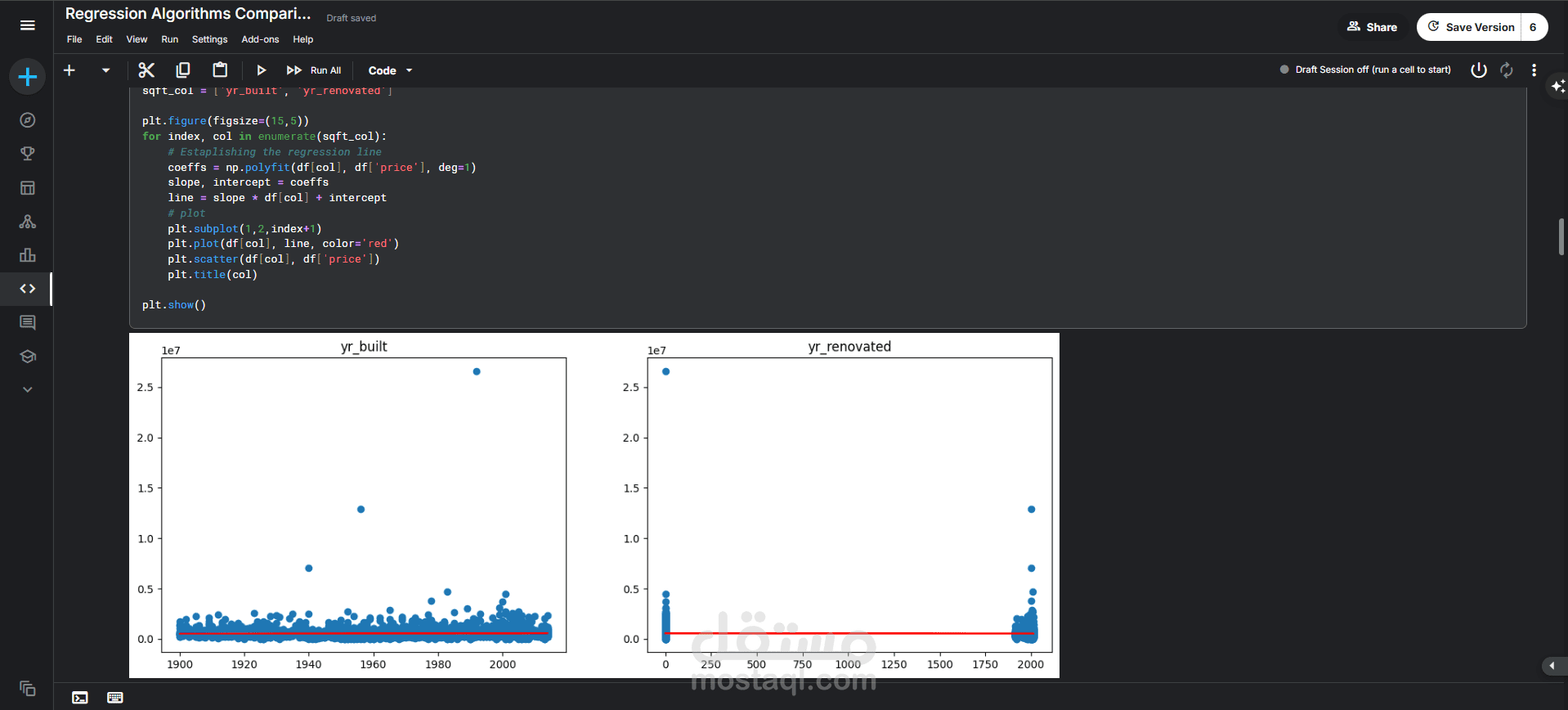Open the View menu
Viewport: 1568px width, 710px height.
click(137, 39)
